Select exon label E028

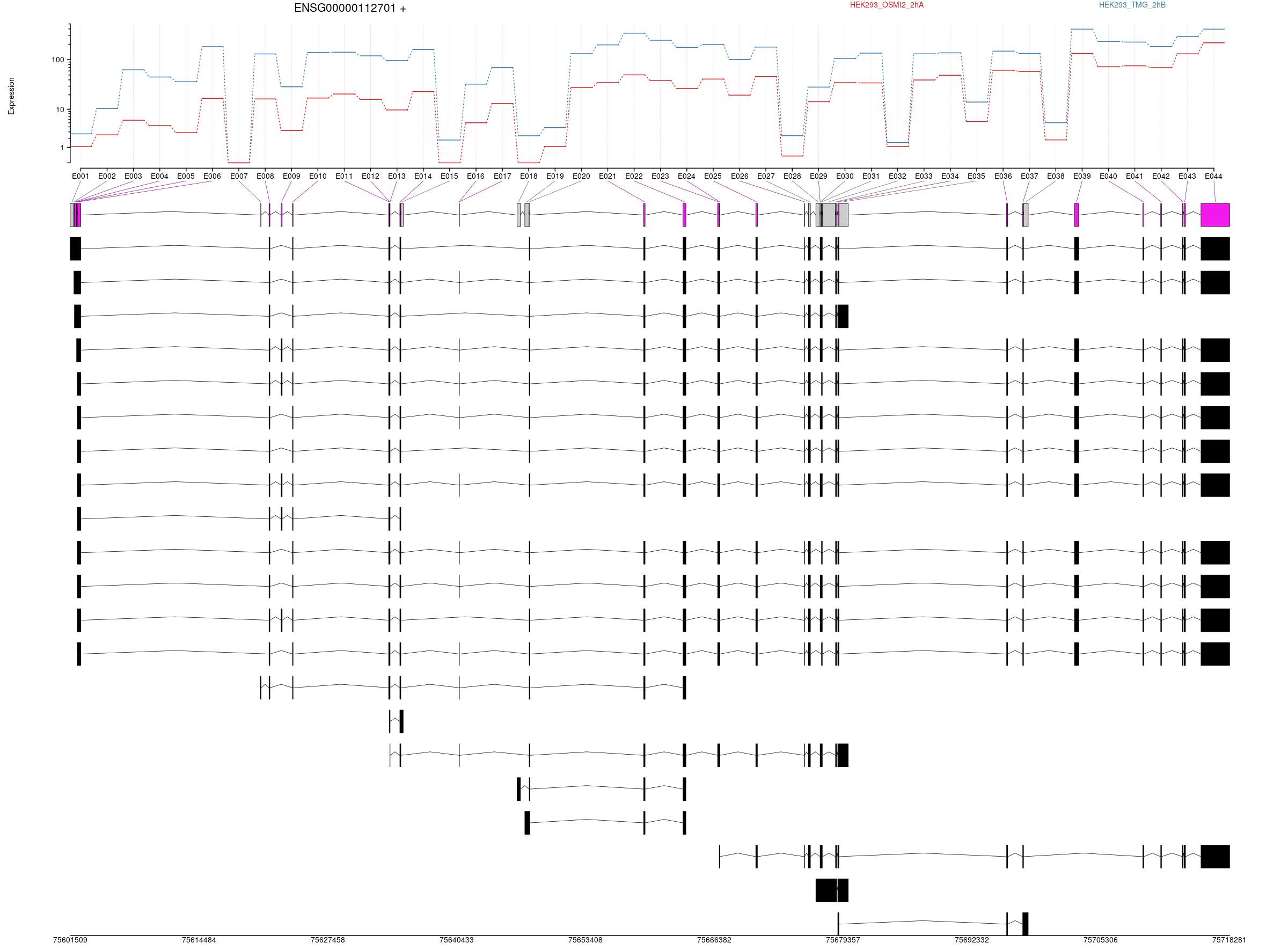792,177
